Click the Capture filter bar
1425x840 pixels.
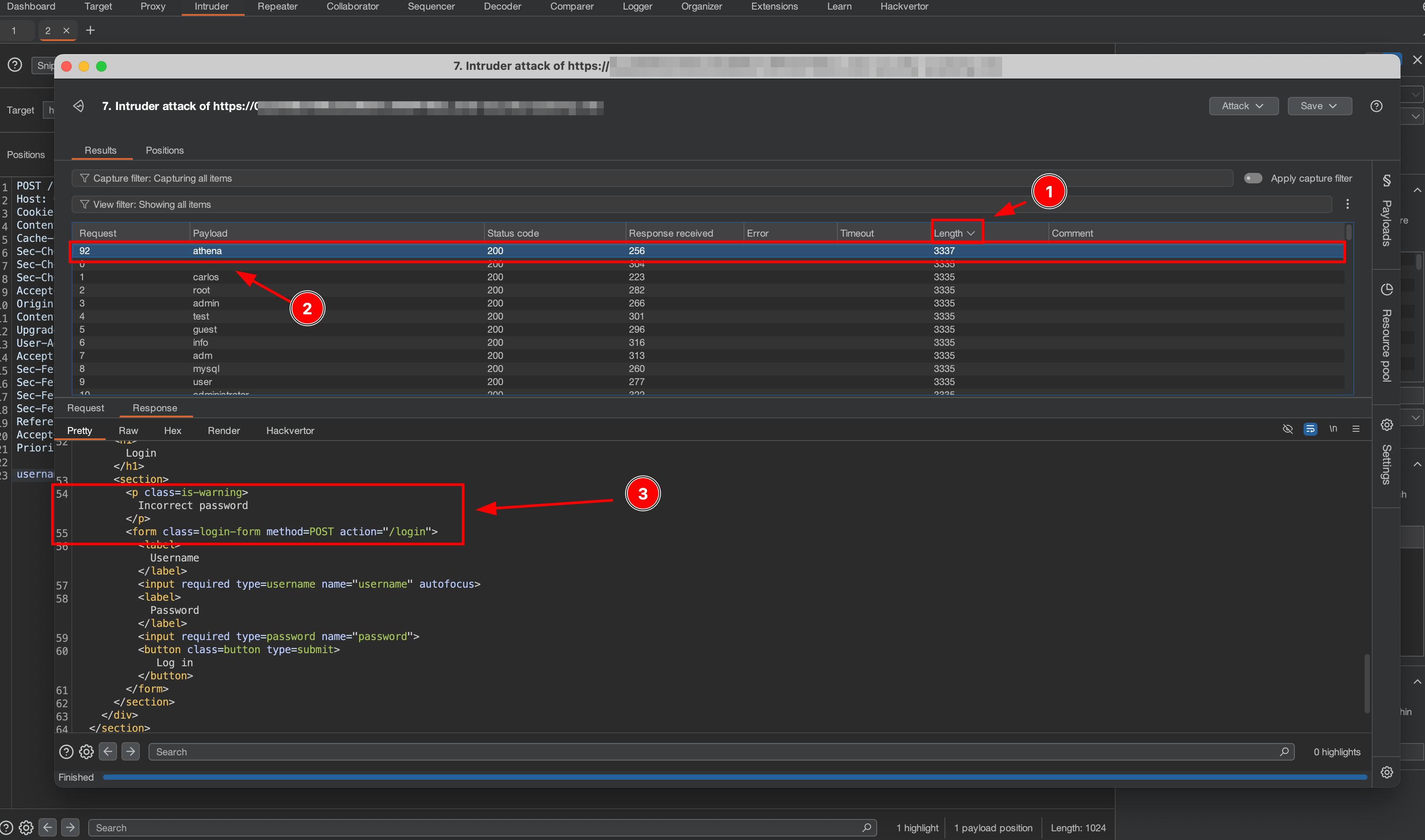click(652, 178)
